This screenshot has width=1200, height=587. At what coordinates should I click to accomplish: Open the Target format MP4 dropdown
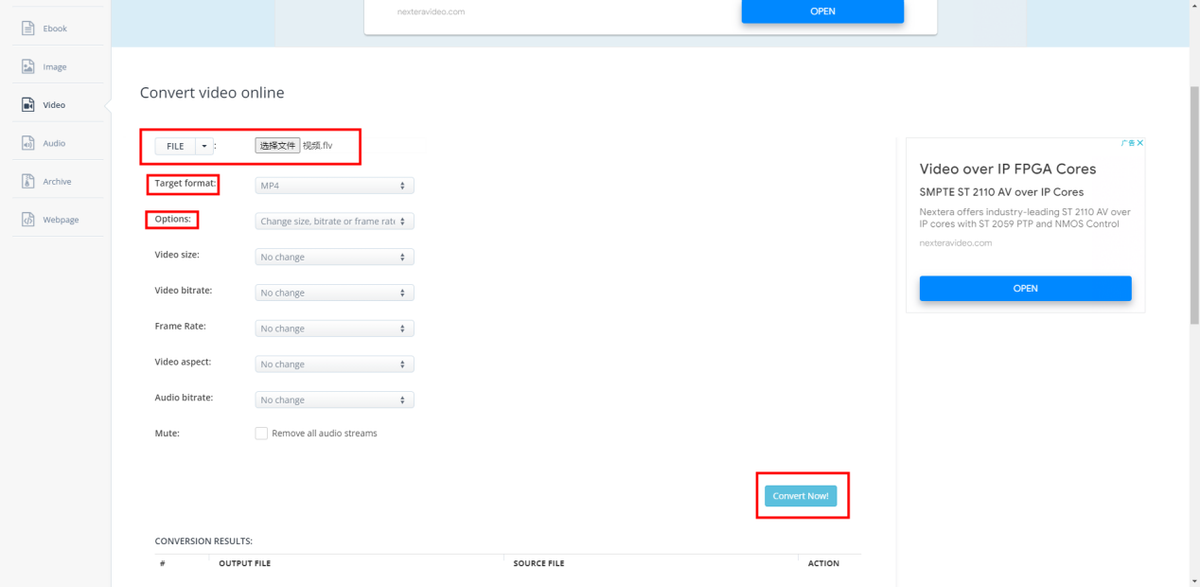coord(334,186)
